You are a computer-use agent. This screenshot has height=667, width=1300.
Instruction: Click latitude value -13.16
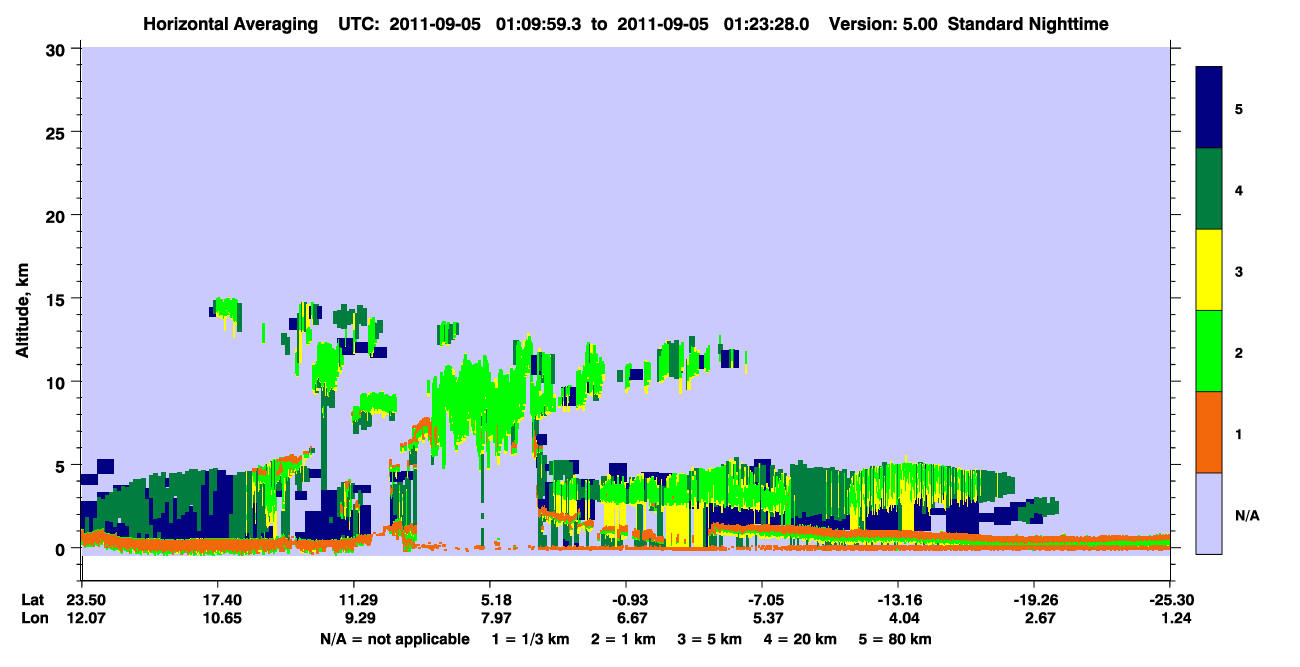[x=898, y=600]
